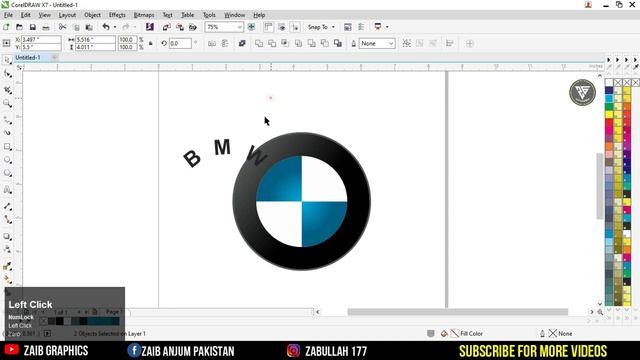Toggle show guidelines button
This screenshot has height=360, width=640.
pos(295,27)
